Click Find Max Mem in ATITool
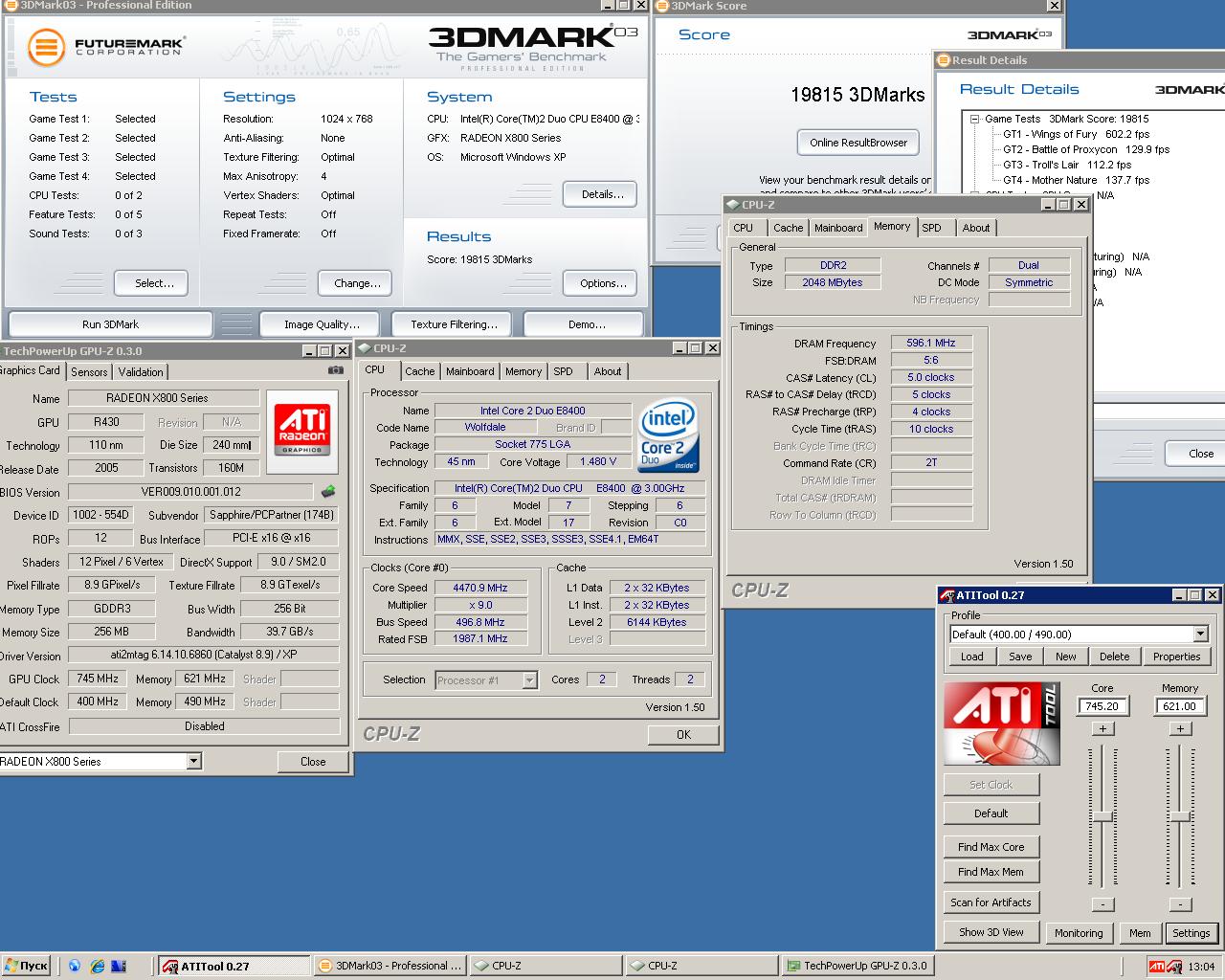Screen dimensions: 1225x980 (991, 872)
